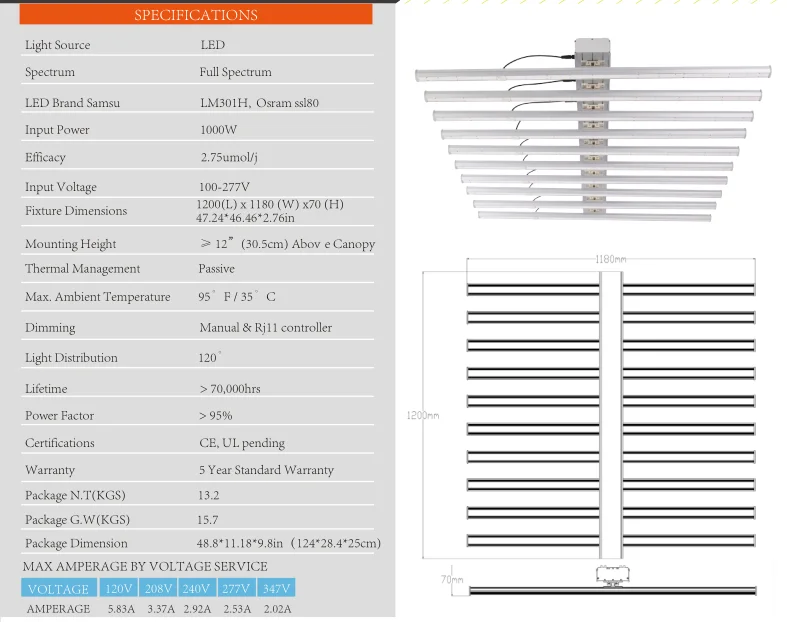Select the '15.7' gross weight value
Image resolution: width=787 pixels, height=622 pixels.
point(207,520)
